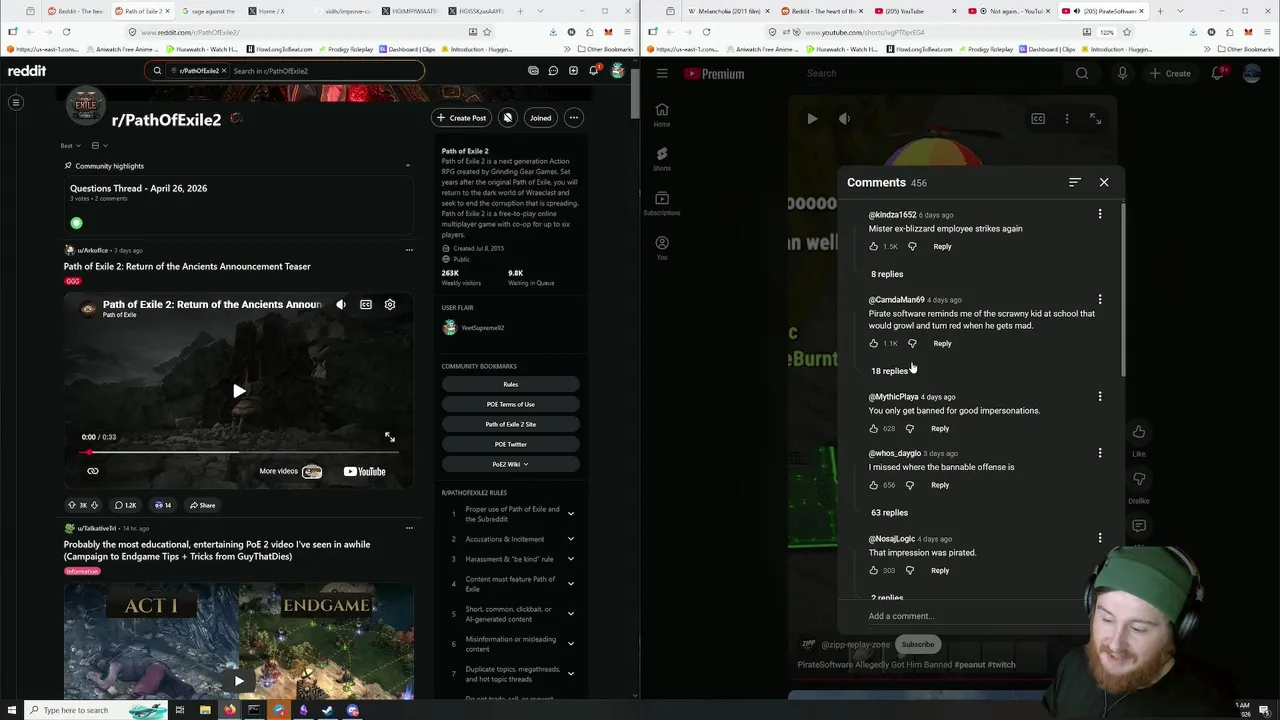Share the Return of the Ancients post

coord(202,505)
